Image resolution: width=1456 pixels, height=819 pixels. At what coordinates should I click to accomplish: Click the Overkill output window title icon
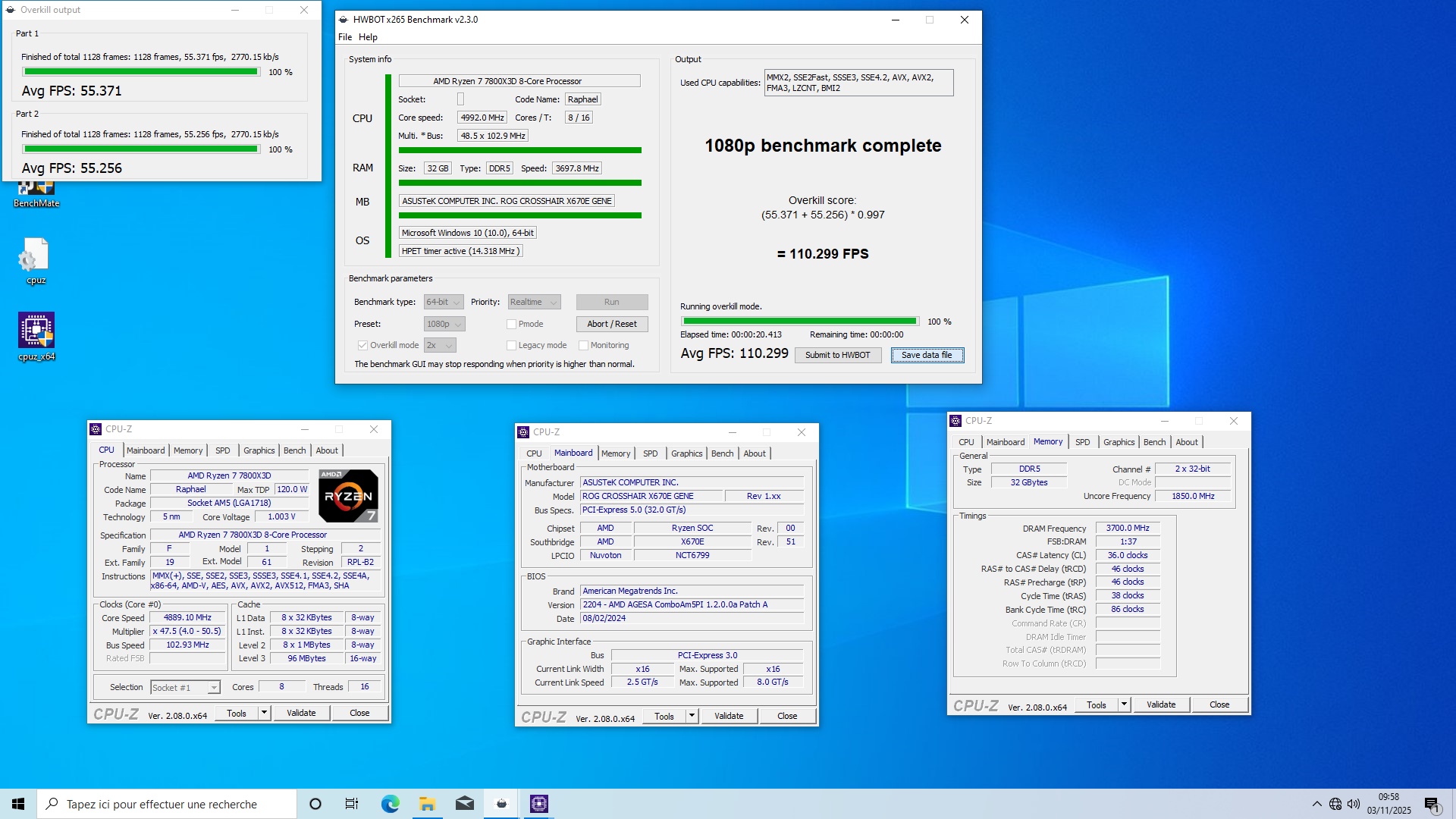click(11, 10)
